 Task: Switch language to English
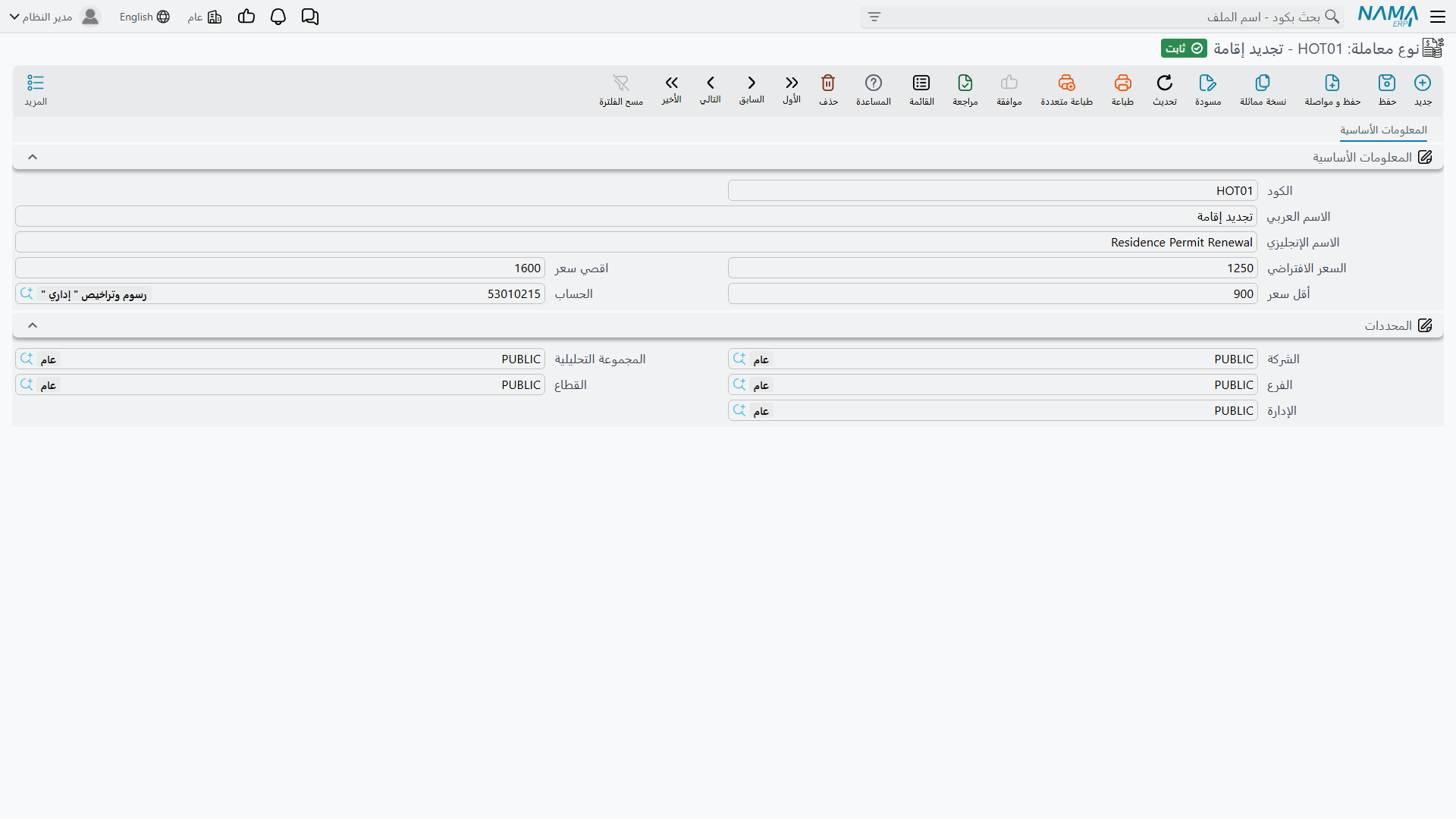[145, 17]
